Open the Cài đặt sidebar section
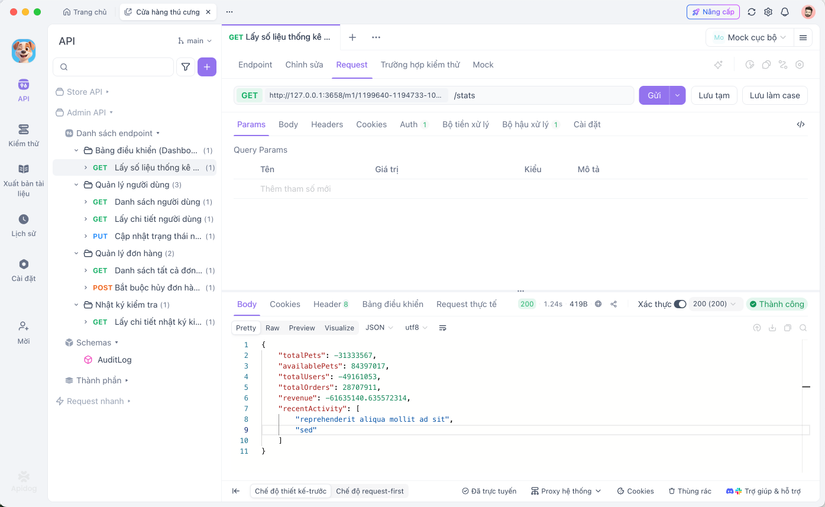Image resolution: width=825 pixels, height=507 pixels. point(24,270)
